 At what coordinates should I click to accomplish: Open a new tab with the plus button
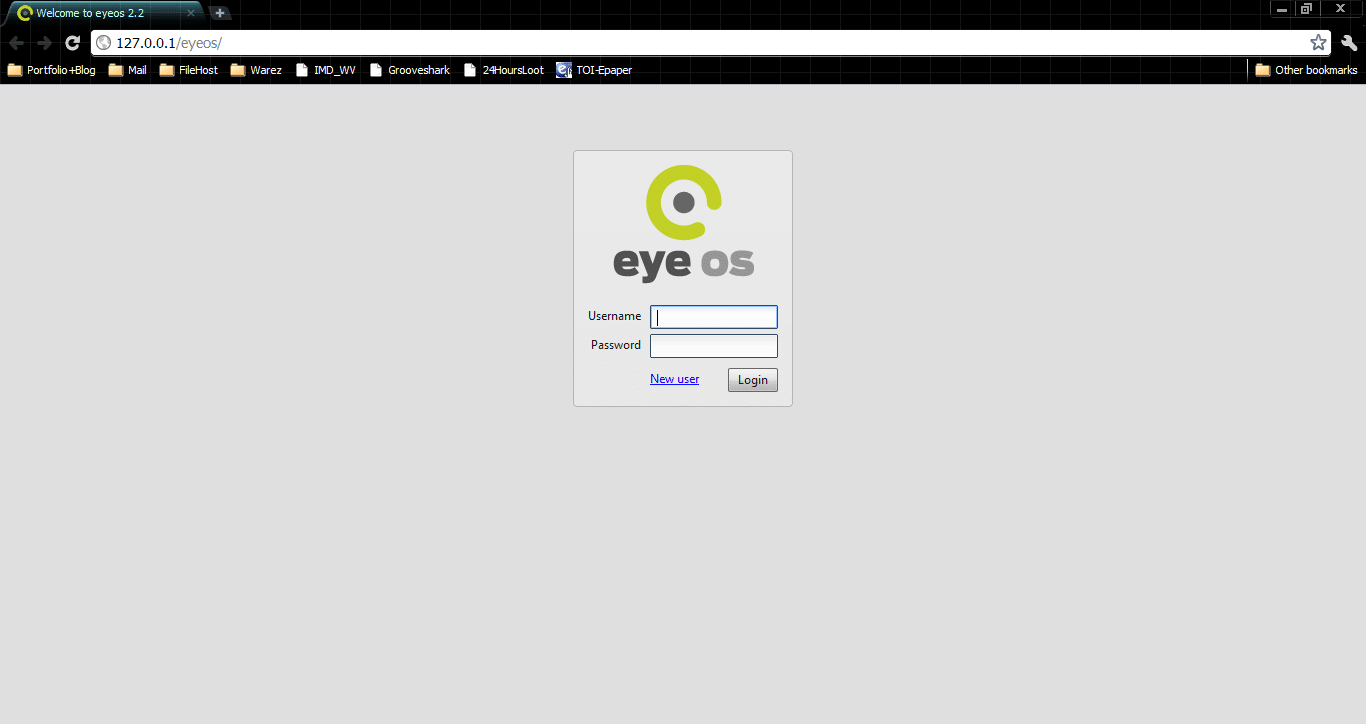click(220, 13)
